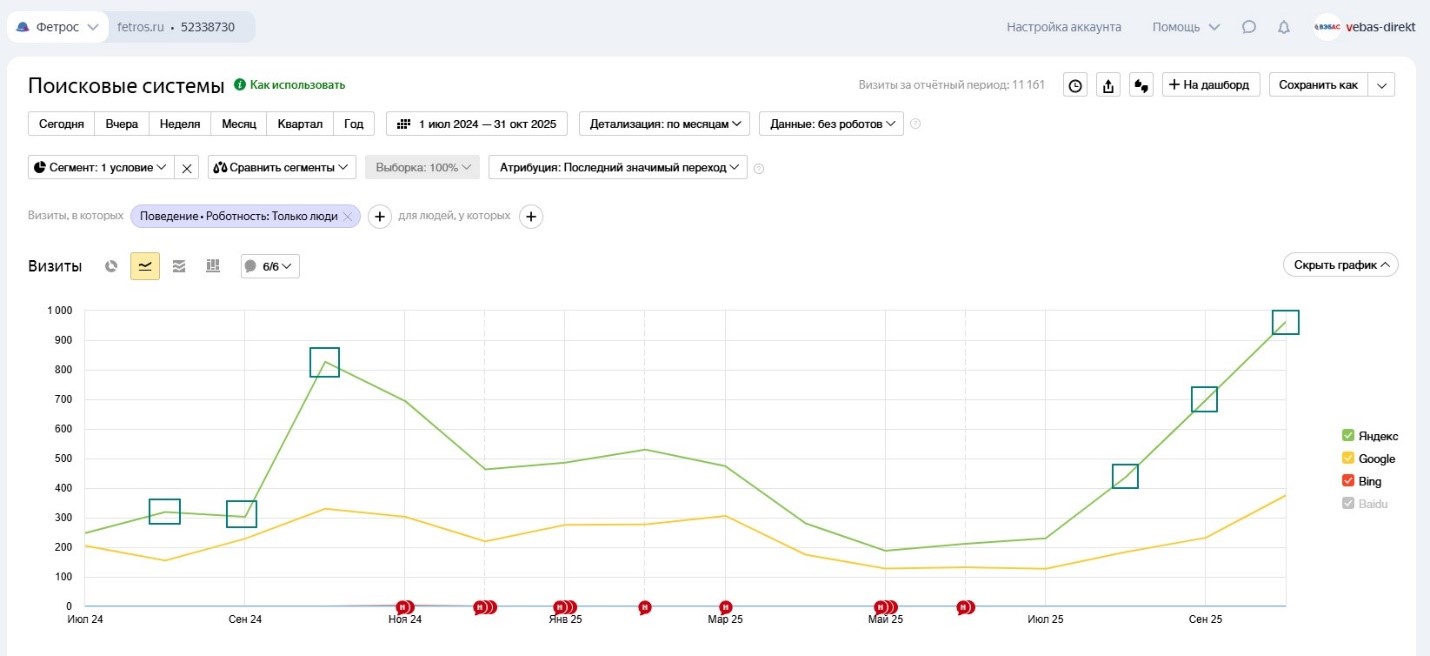Click the Ноя 24 annotation marker on timeline
Viewport: 1430px width, 656px height.
coord(404,607)
